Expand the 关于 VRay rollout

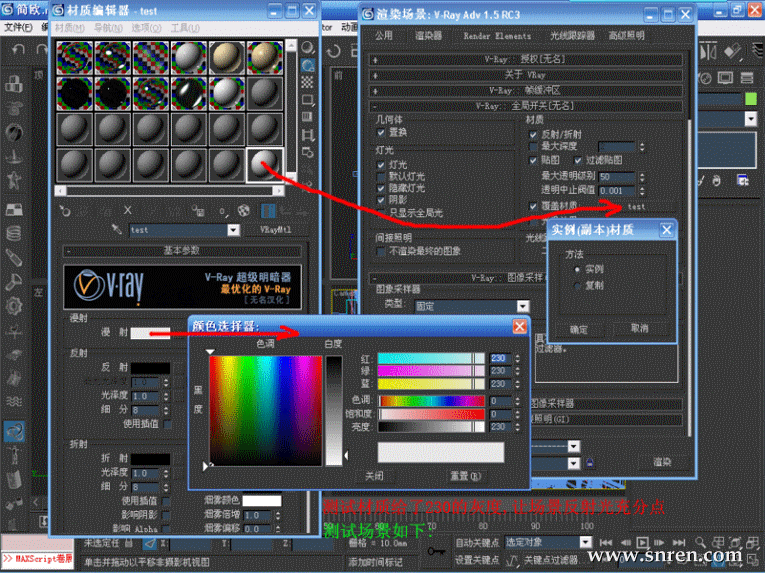524,75
